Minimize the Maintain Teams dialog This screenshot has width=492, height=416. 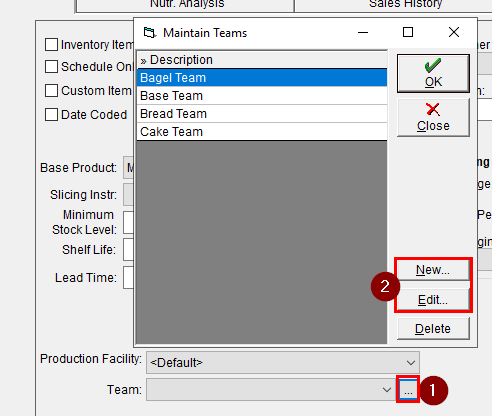click(363, 32)
